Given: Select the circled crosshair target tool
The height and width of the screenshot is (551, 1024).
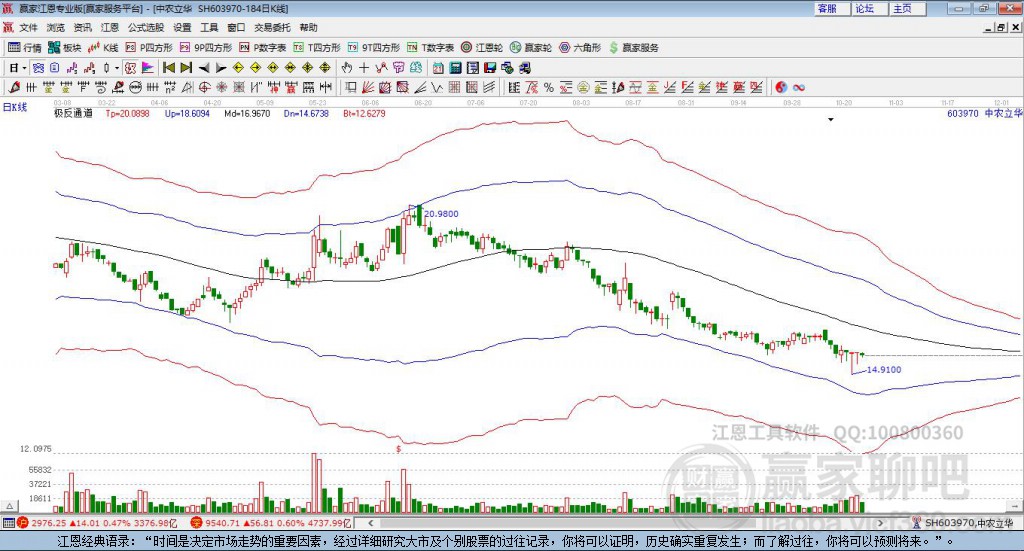Looking at the screenshot, I should 204,87.
